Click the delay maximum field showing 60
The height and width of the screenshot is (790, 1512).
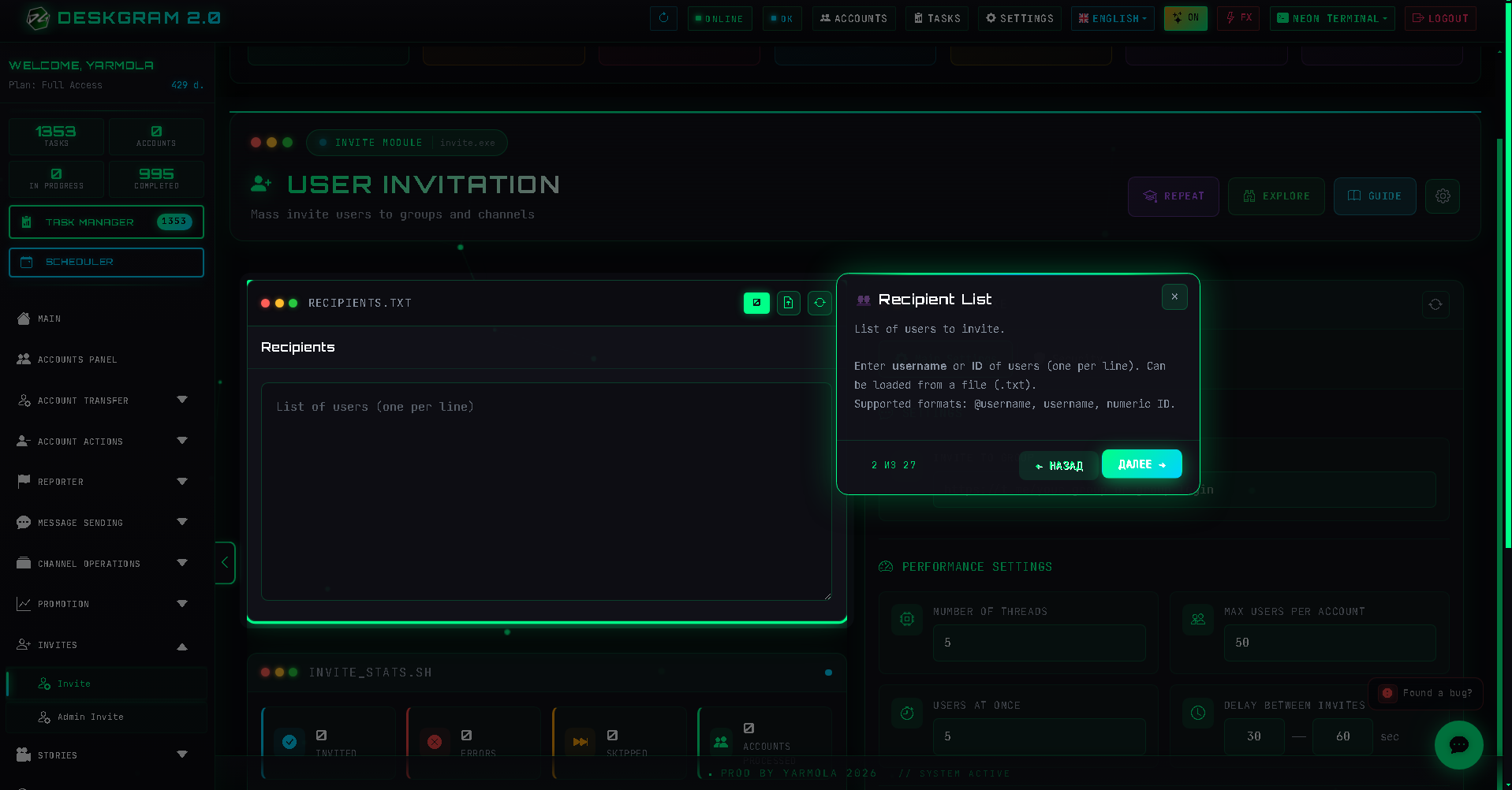(1342, 736)
